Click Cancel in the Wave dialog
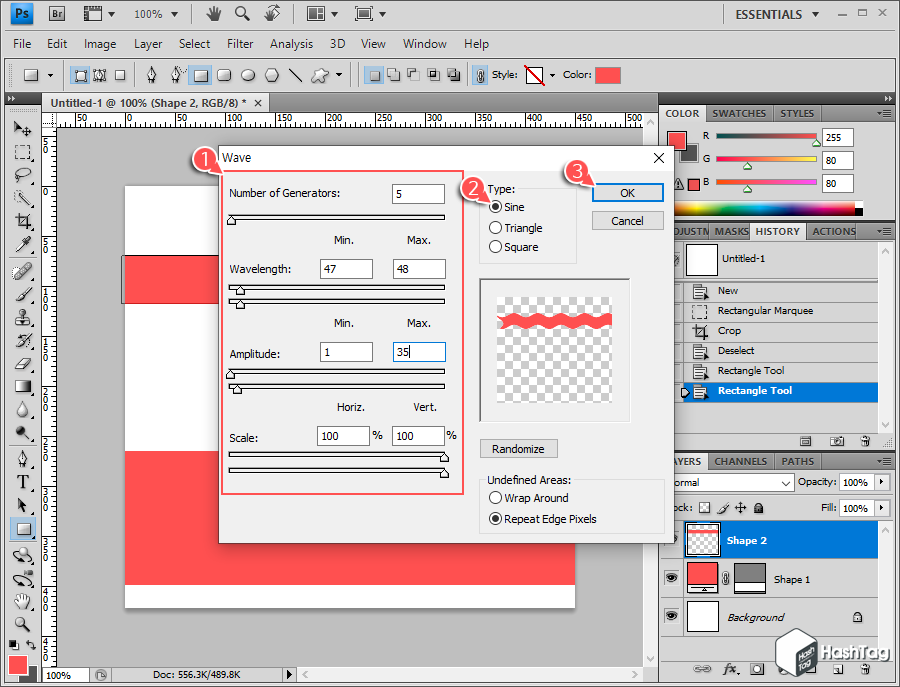Image resolution: width=900 pixels, height=687 pixels. [x=627, y=221]
